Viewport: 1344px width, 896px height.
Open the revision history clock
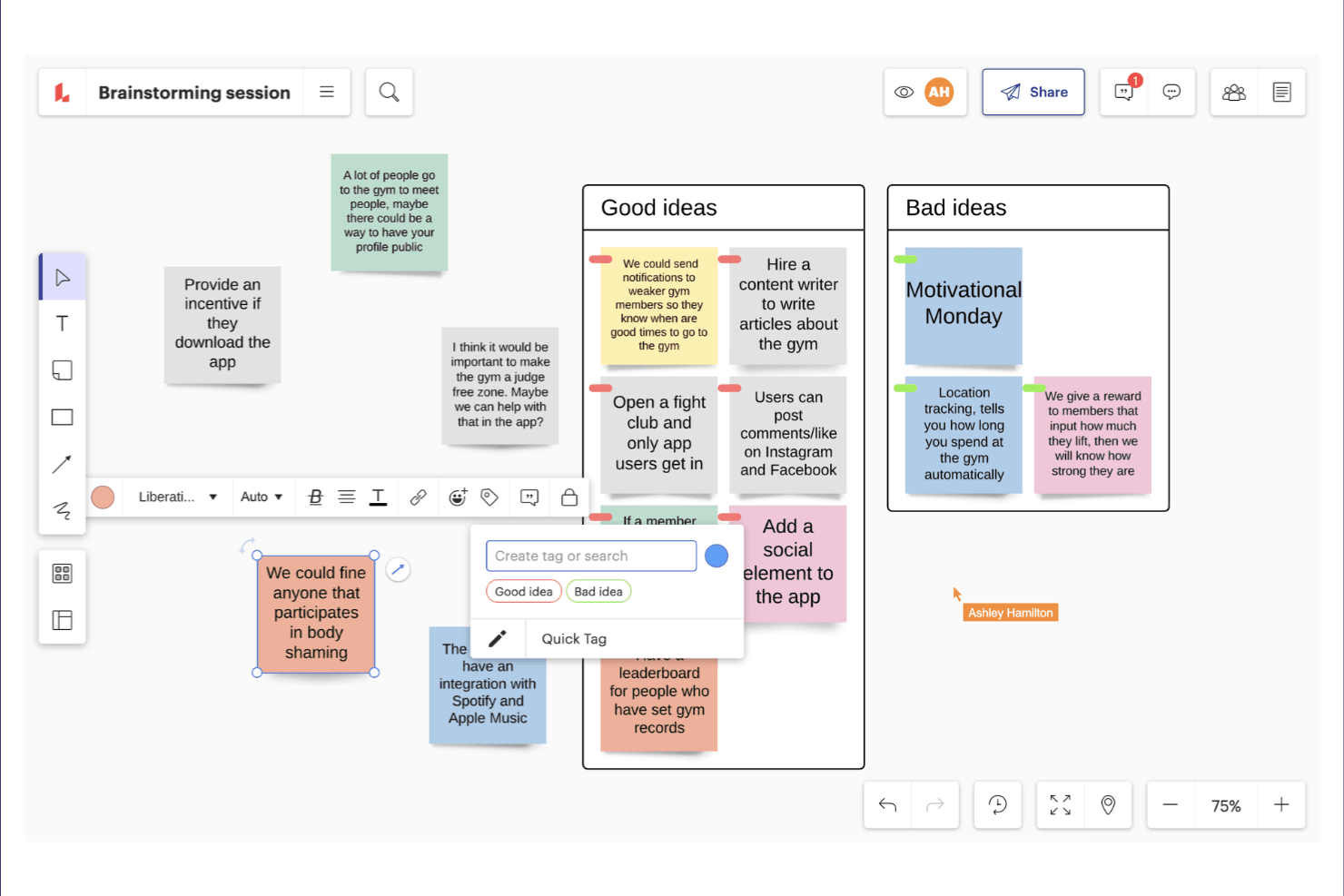pyautogui.click(x=998, y=804)
